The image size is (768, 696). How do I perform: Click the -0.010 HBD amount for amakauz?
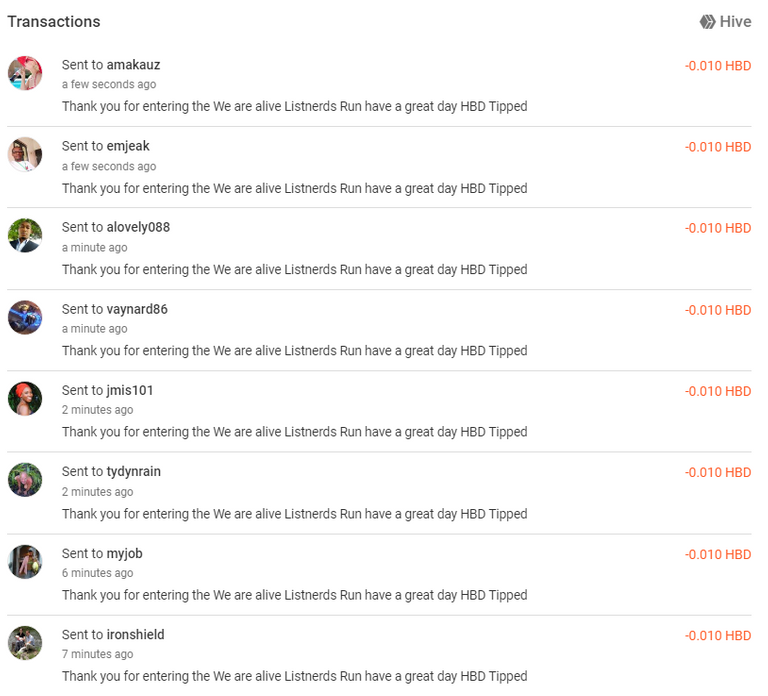[x=718, y=66]
